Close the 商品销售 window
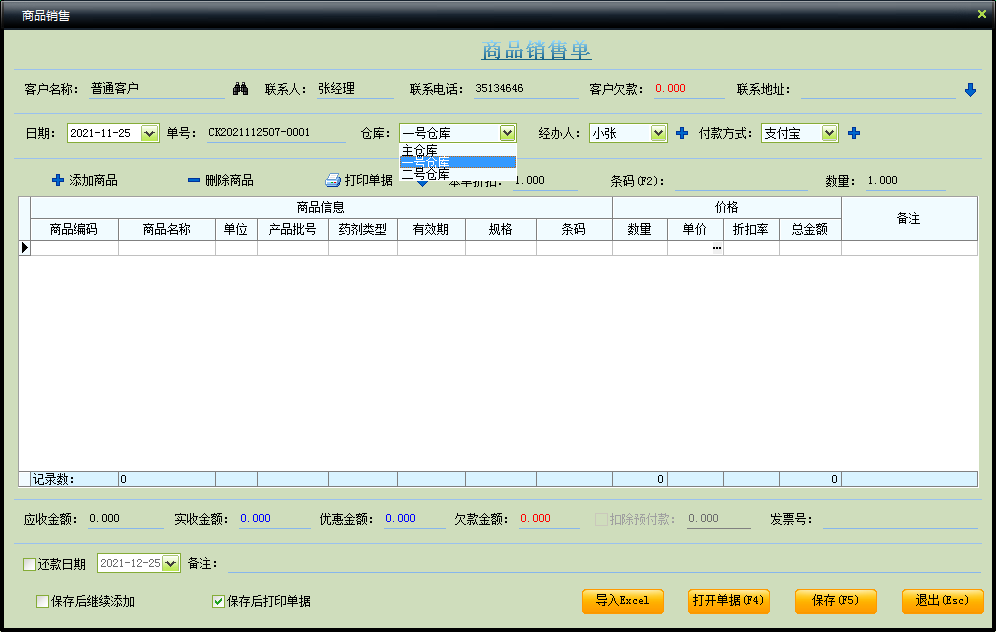Viewport: 996px width, 632px height. pos(981,14)
